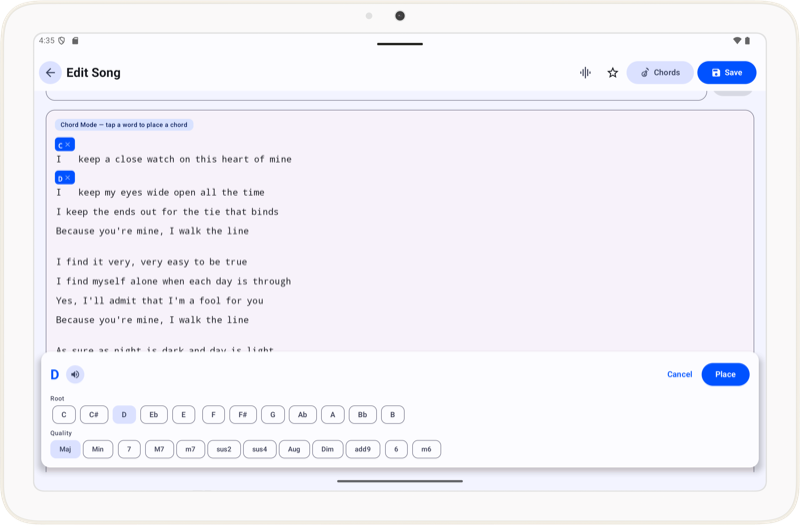Screen dimensions: 800x525
Task: Select root note A
Action: (333, 415)
